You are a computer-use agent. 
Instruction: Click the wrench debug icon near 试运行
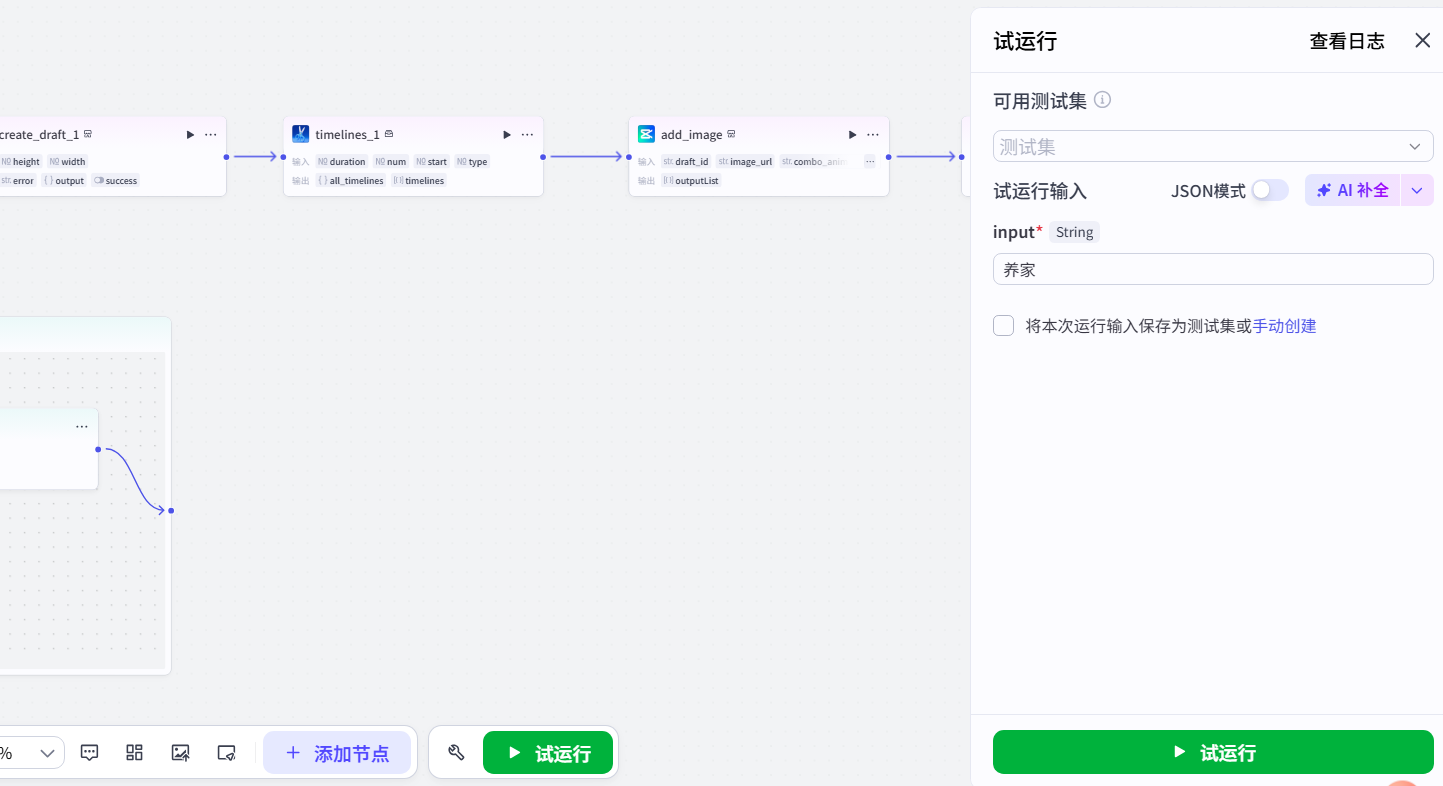tap(456, 752)
